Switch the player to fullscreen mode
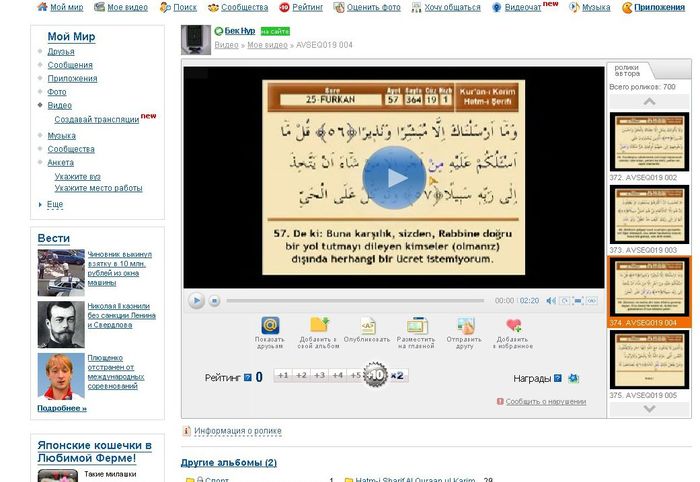Screen dimensions: 700x482 578,301
